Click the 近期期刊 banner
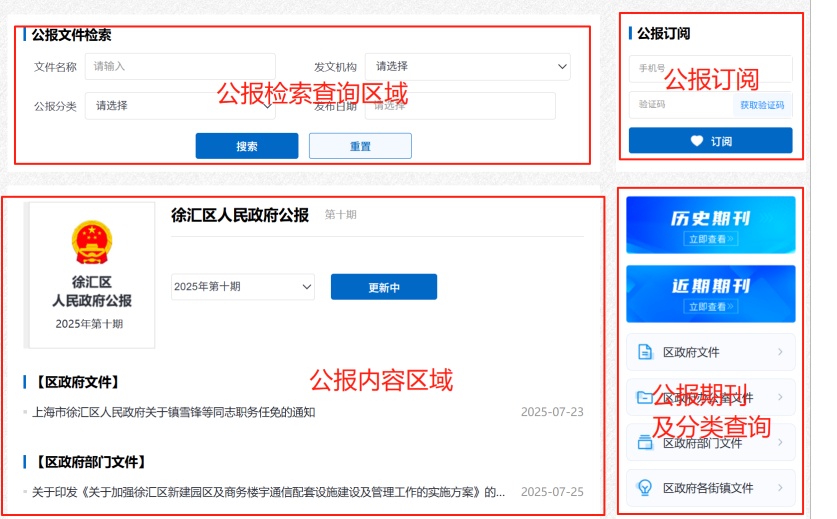Screen dimensions: 837x519 710,294
